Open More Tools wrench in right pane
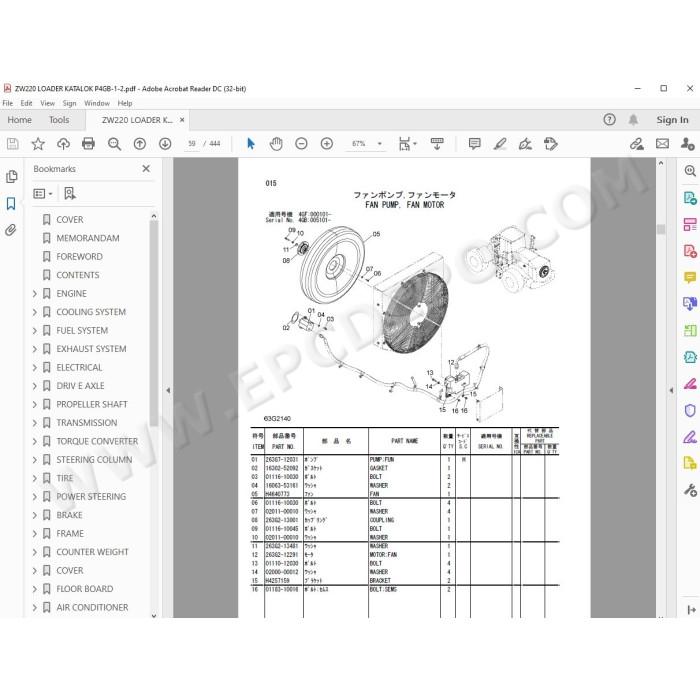 point(690,490)
